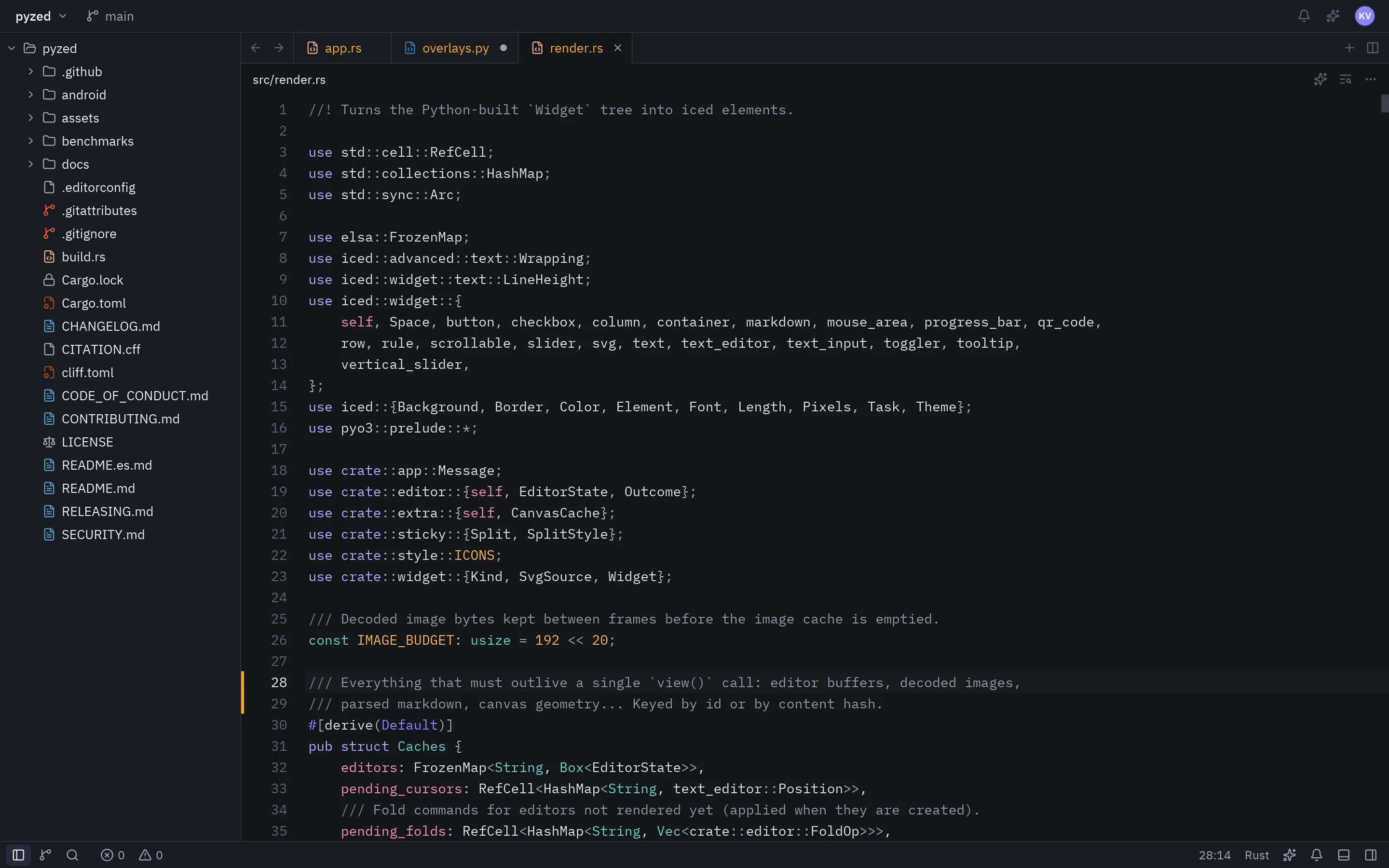
Task: Open the main branch switcher
Action: pos(110,16)
